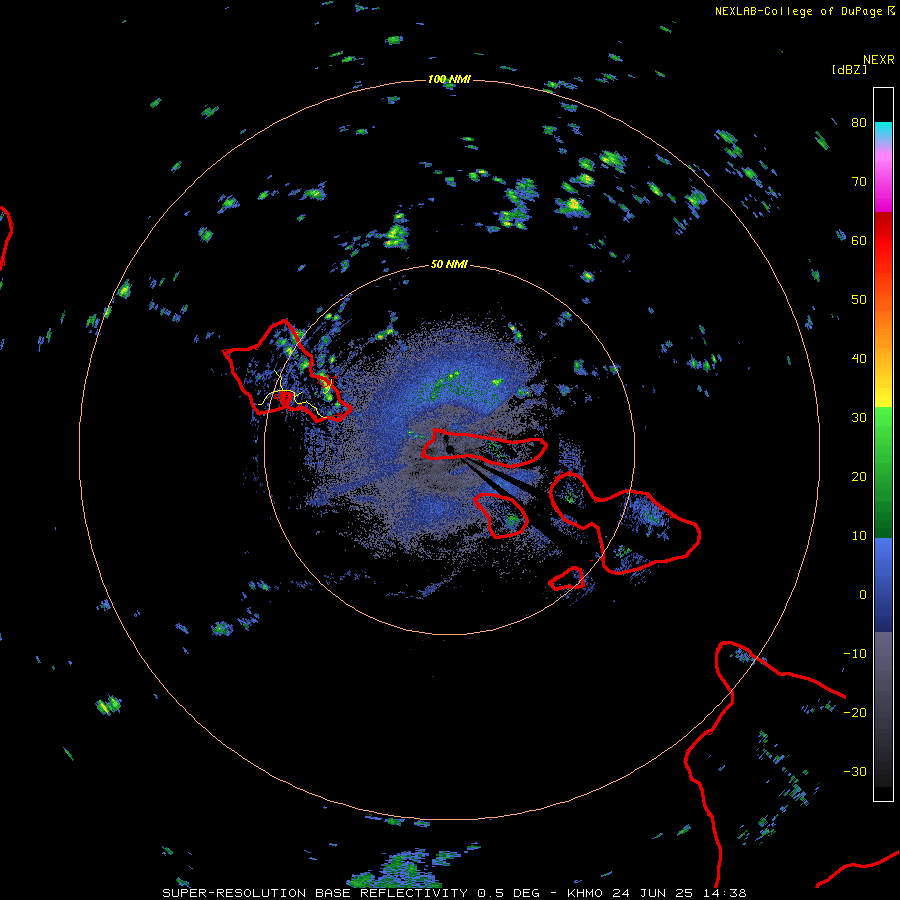Click the -20 value on dBZ scale
This screenshot has height=900, width=900.
[x=855, y=713]
